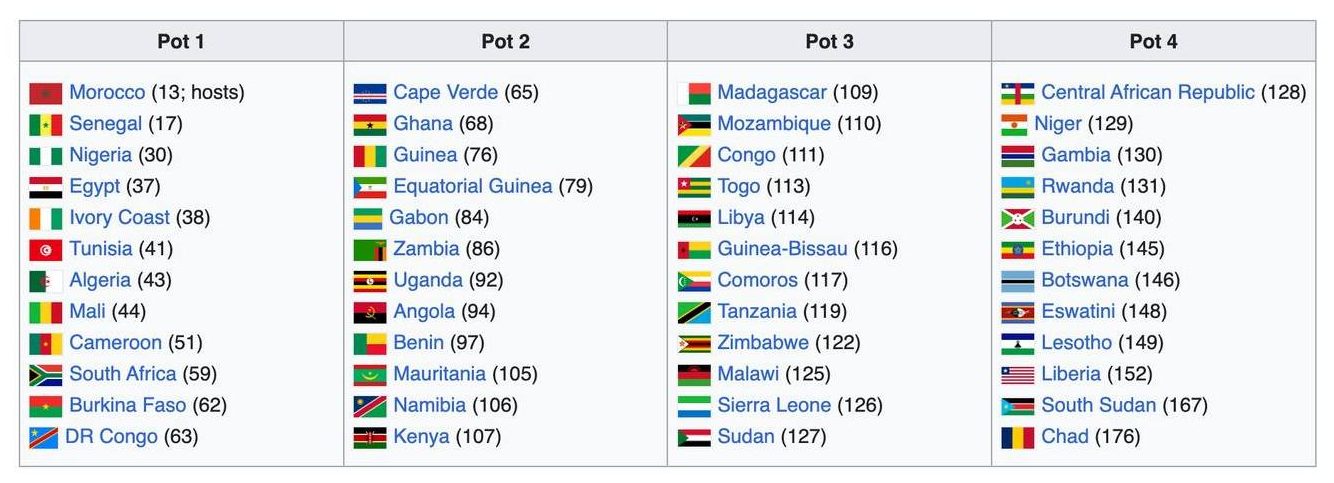Image resolution: width=1334 pixels, height=483 pixels.
Task: Open the Senegal link
Action: pos(105,124)
